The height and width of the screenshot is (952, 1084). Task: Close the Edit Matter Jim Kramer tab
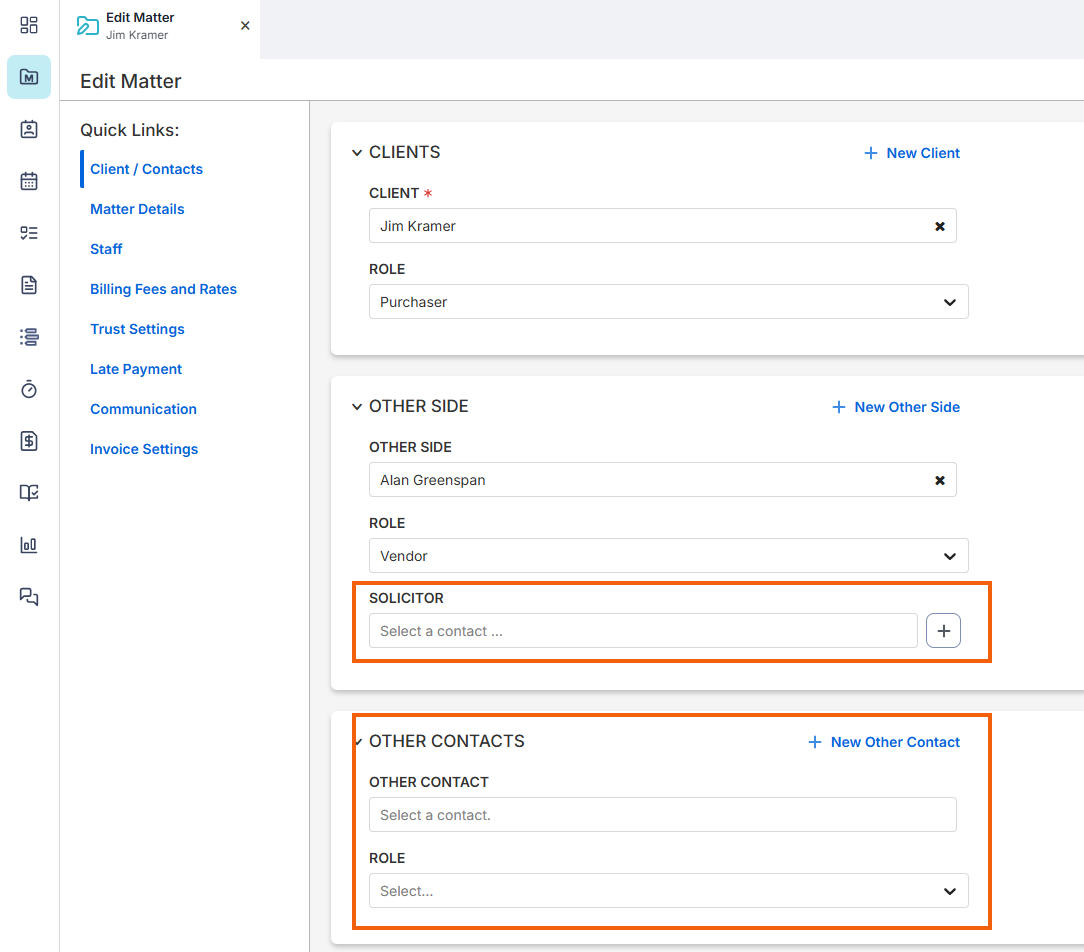[x=245, y=26]
